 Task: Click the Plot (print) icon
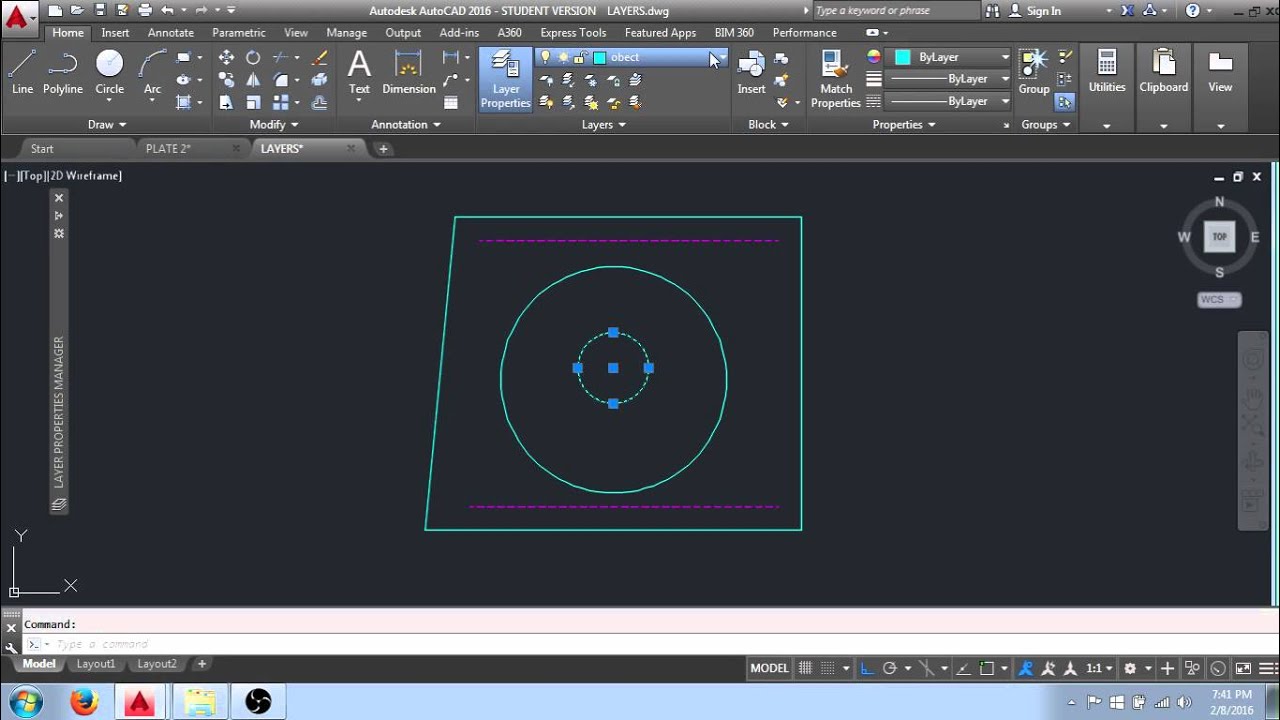pos(145,10)
